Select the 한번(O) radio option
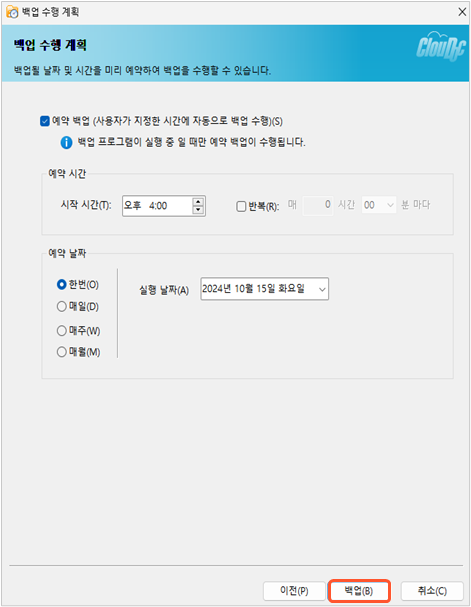The image size is (471, 607). point(61,285)
